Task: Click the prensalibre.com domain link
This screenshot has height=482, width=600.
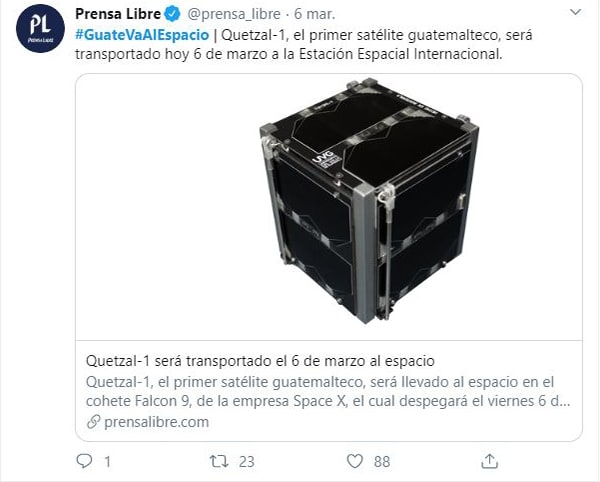Action: (157, 422)
